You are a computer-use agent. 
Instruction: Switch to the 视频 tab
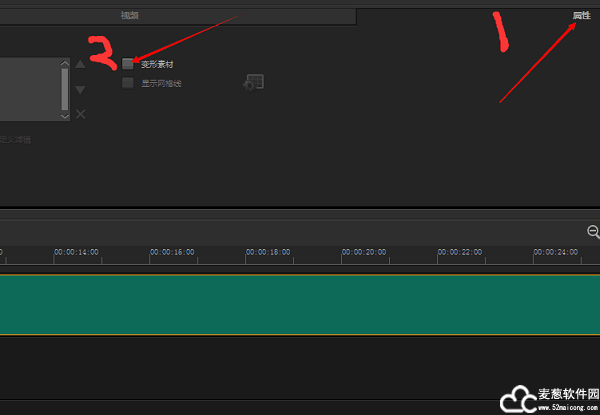(x=130, y=15)
